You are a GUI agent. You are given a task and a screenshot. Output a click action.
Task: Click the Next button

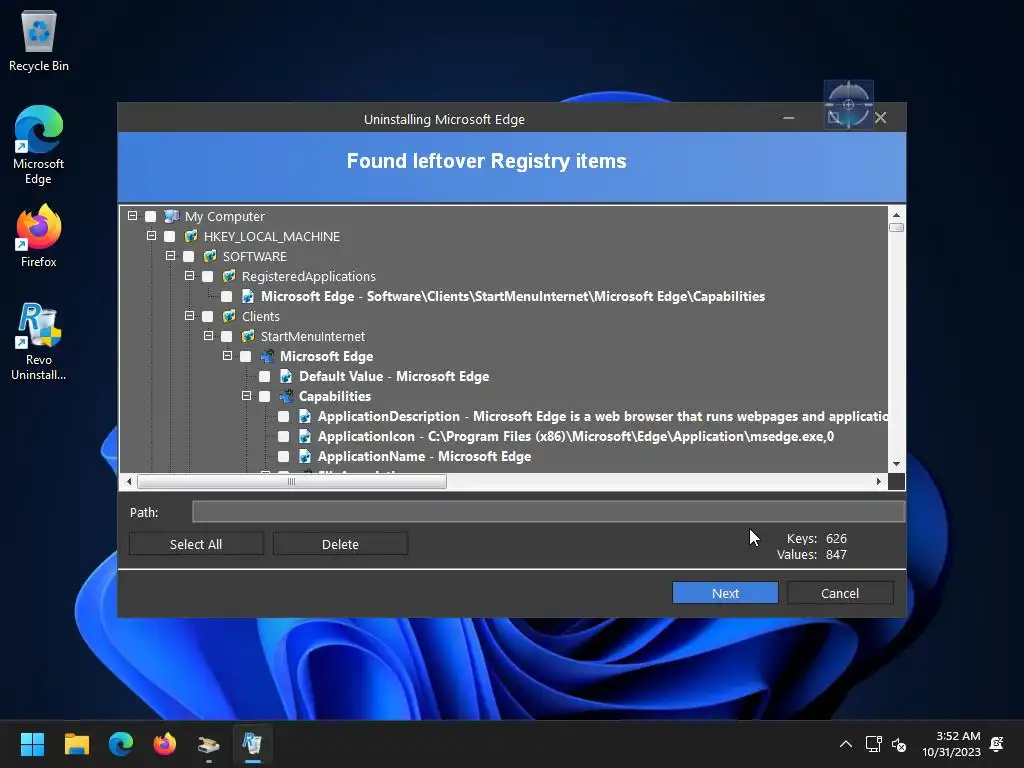[725, 593]
